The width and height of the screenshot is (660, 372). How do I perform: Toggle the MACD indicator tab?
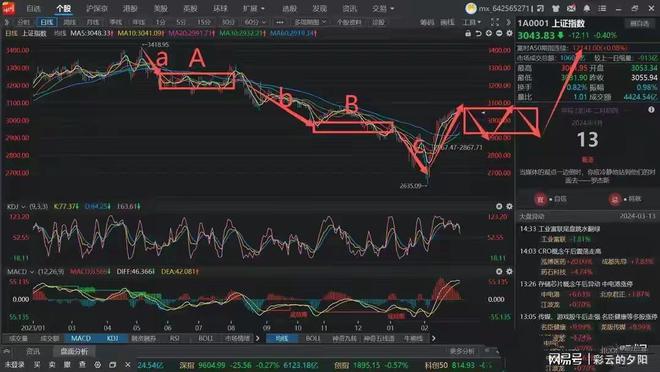[x=81, y=338]
